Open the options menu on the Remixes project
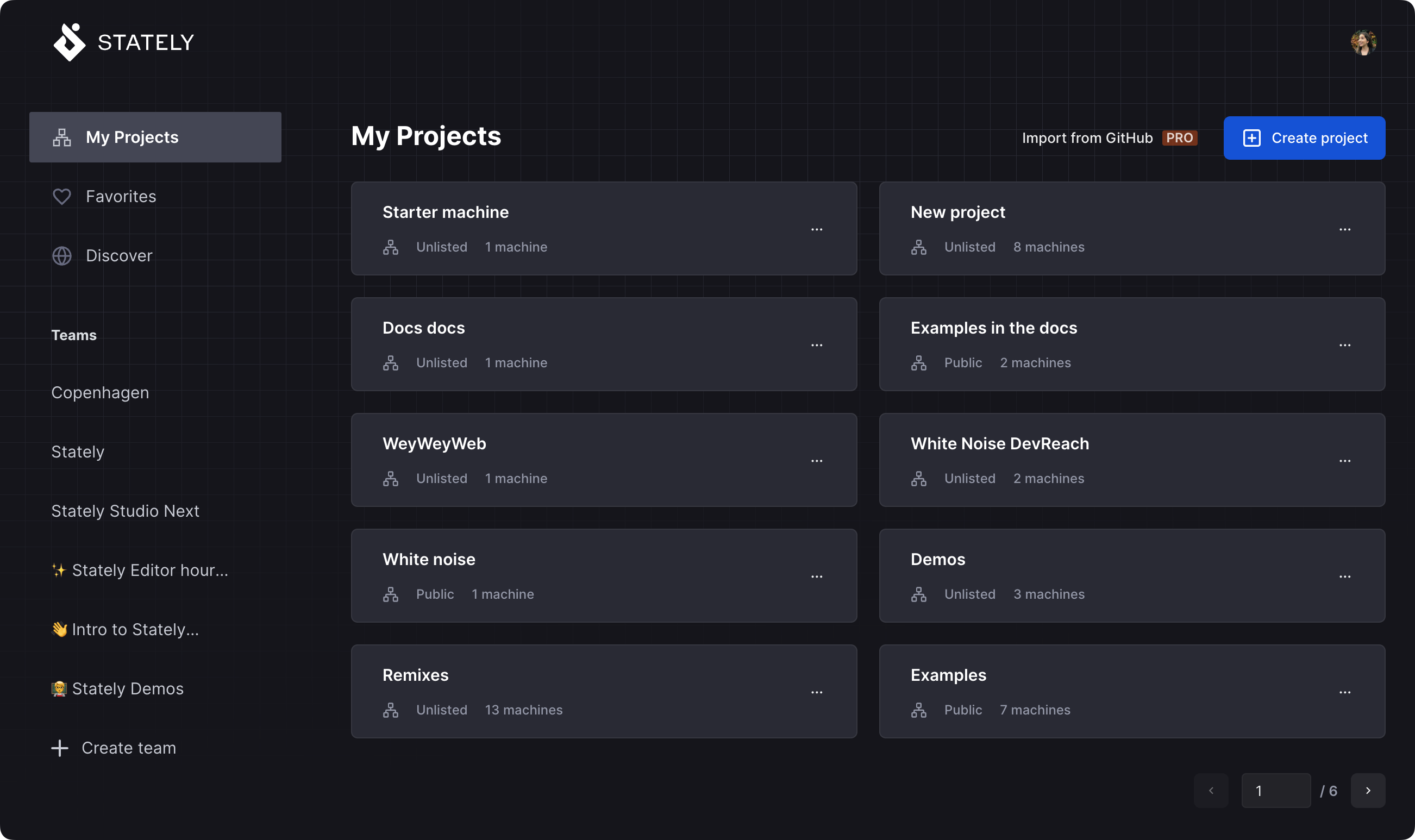Image resolution: width=1415 pixels, height=840 pixels. click(817, 691)
